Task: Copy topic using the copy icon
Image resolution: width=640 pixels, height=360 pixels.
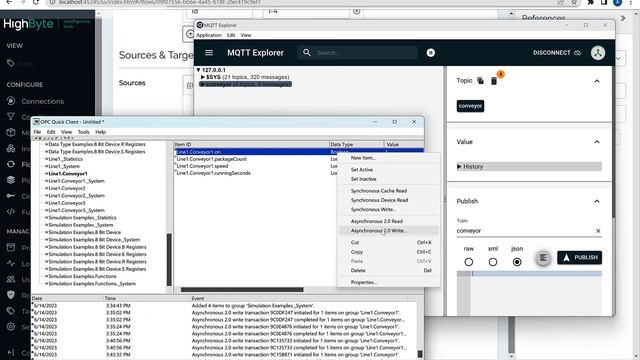Action: [x=480, y=80]
